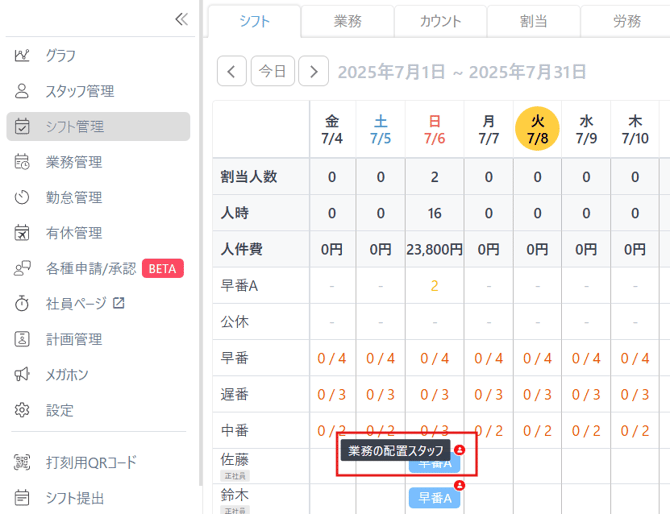The height and width of the screenshot is (514, 670).
Task: Open 各種申請/承認 BETA menu item
Action: point(90,268)
